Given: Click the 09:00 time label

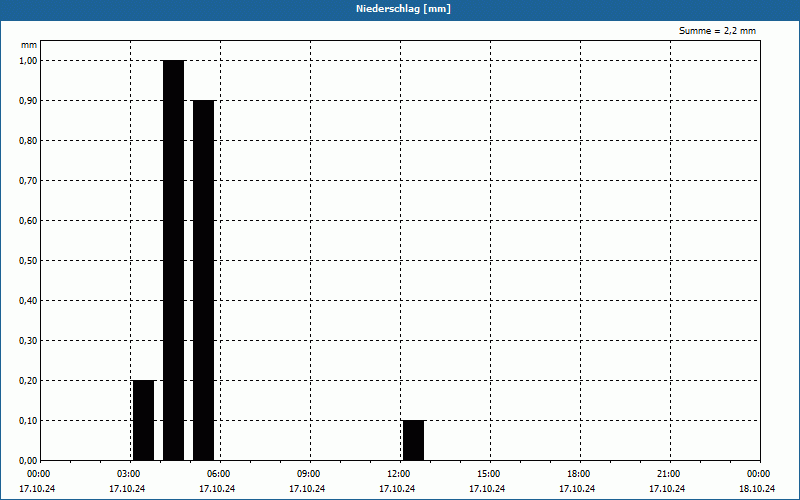Looking at the screenshot, I should click(x=309, y=474).
